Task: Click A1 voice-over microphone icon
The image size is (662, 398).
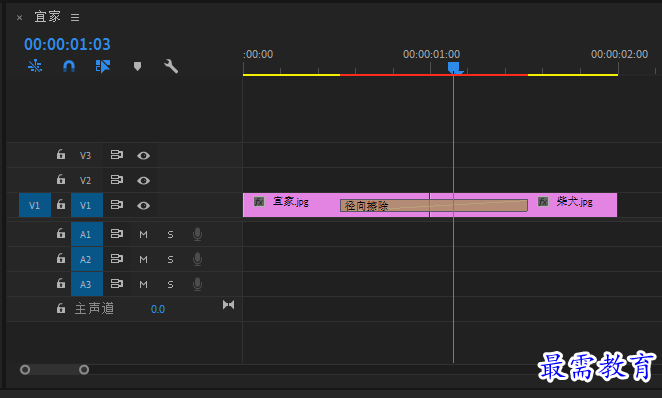Action: click(x=197, y=234)
